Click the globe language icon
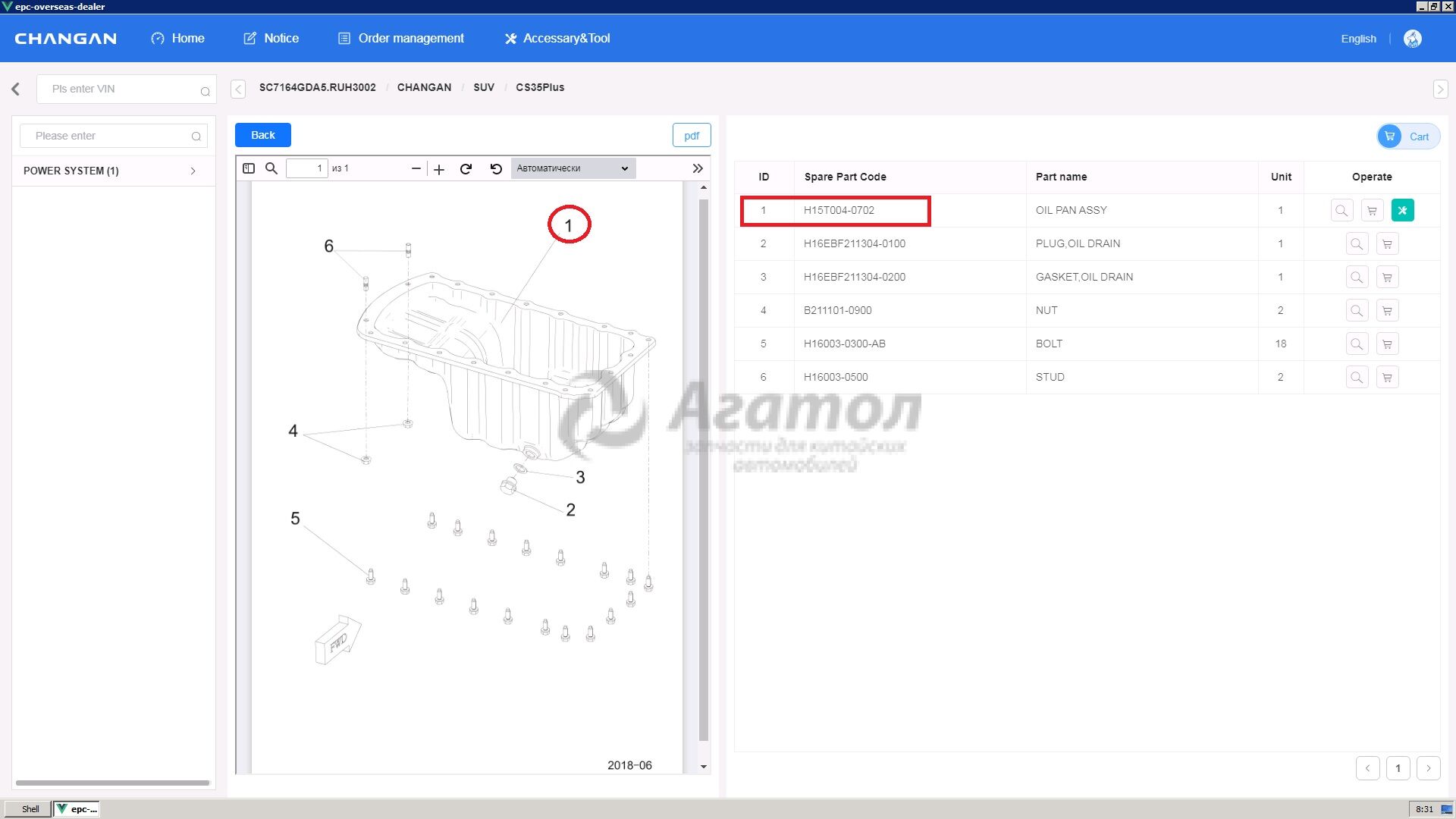The height and width of the screenshot is (819, 1456). click(1412, 39)
